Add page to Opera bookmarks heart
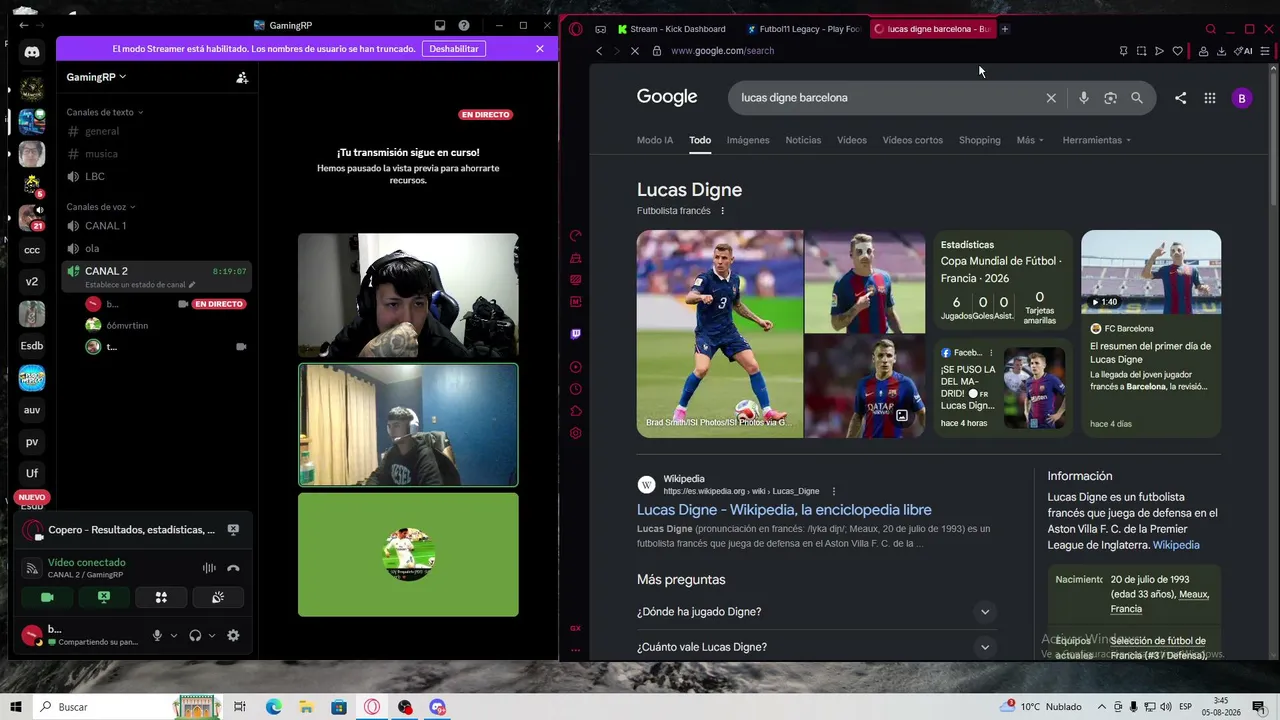Viewport: 1280px width, 720px height. pos(1178,51)
